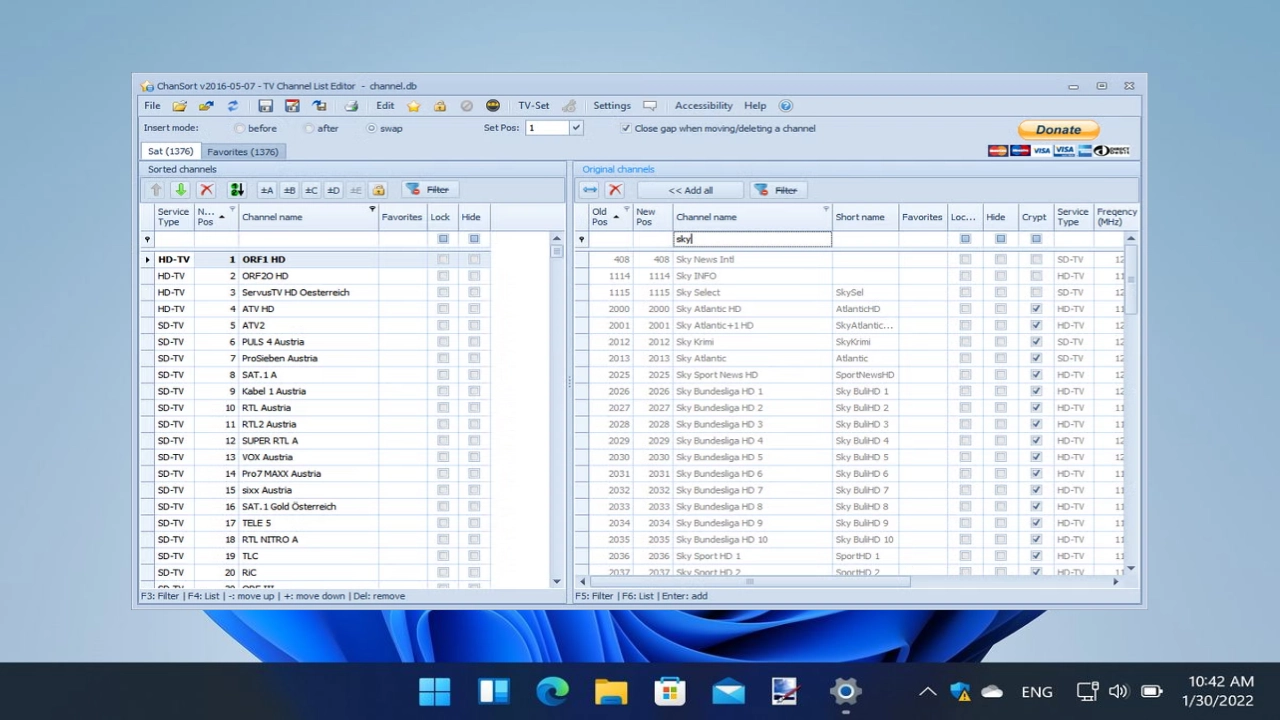Click the green renumber channels icon
Image resolution: width=1280 pixels, height=720 pixels.
236,190
